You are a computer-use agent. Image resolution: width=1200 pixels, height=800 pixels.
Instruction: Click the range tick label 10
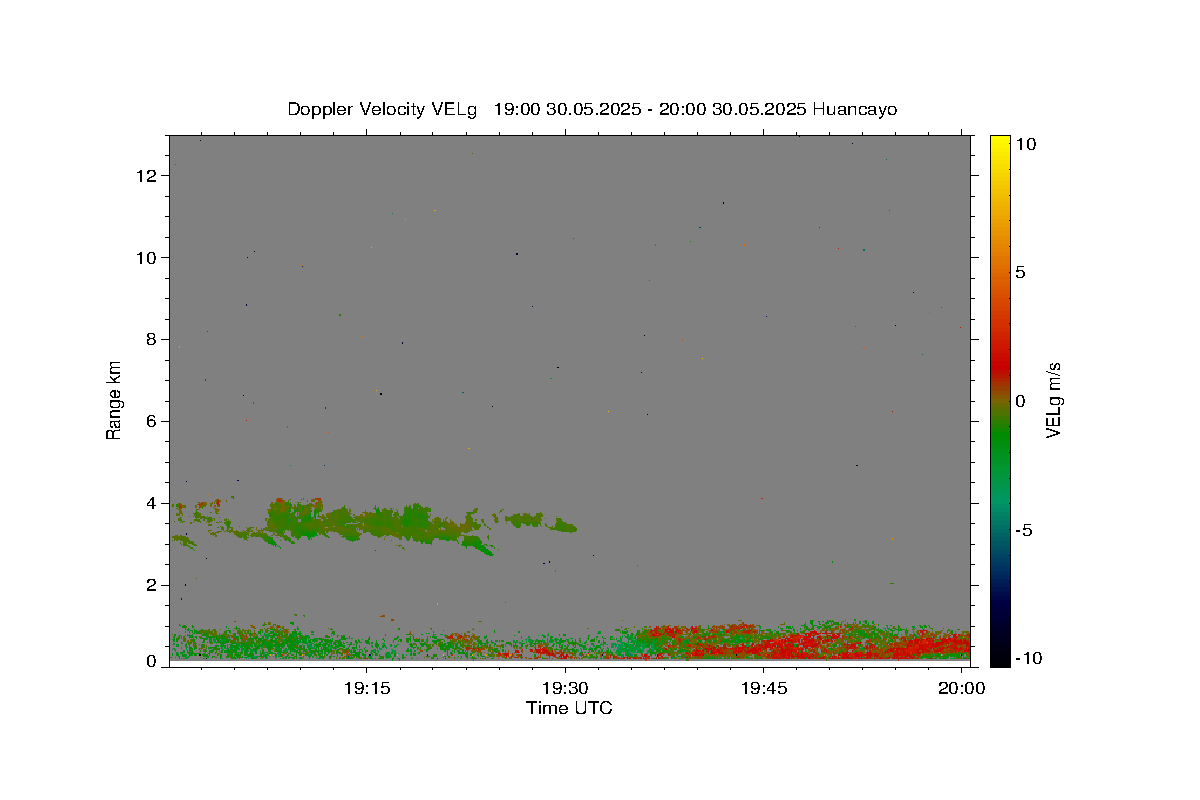coord(148,258)
